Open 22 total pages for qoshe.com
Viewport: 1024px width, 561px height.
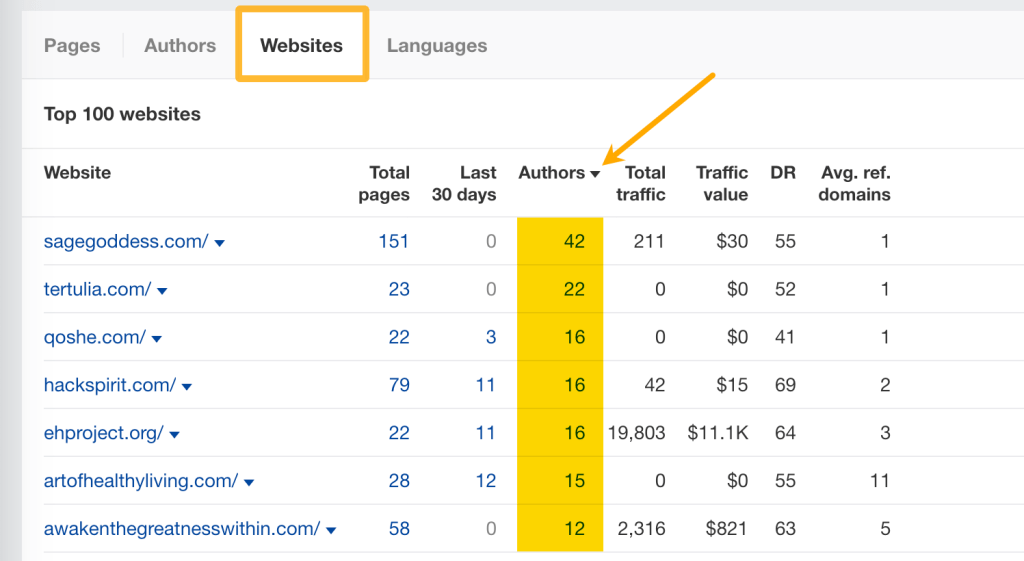(399, 337)
